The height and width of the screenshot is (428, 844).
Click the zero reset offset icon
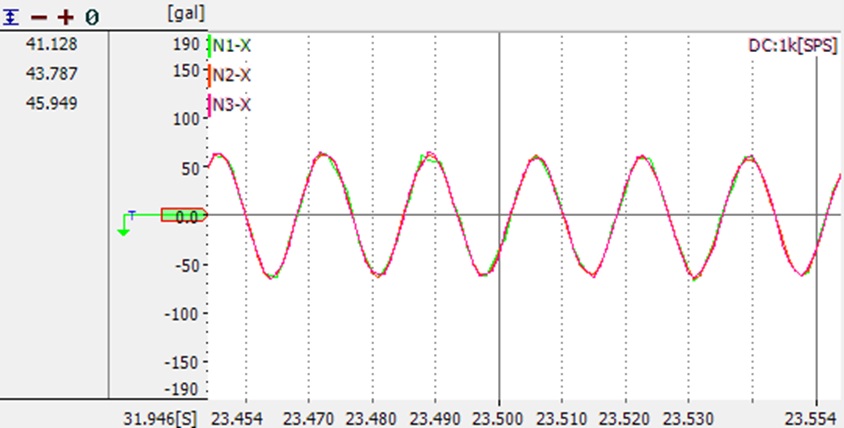point(91,18)
